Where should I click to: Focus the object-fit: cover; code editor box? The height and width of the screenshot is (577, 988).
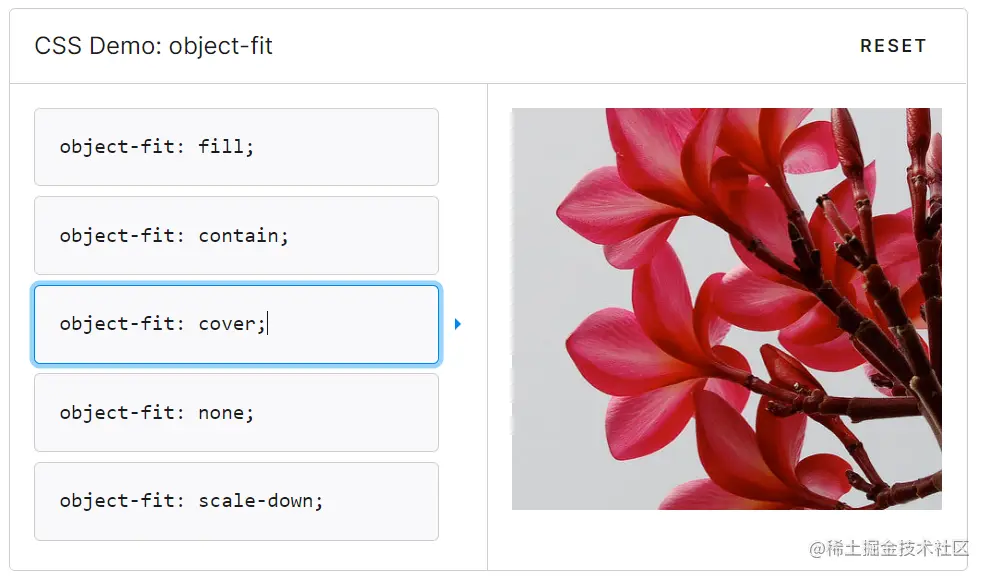(x=236, y=324)
